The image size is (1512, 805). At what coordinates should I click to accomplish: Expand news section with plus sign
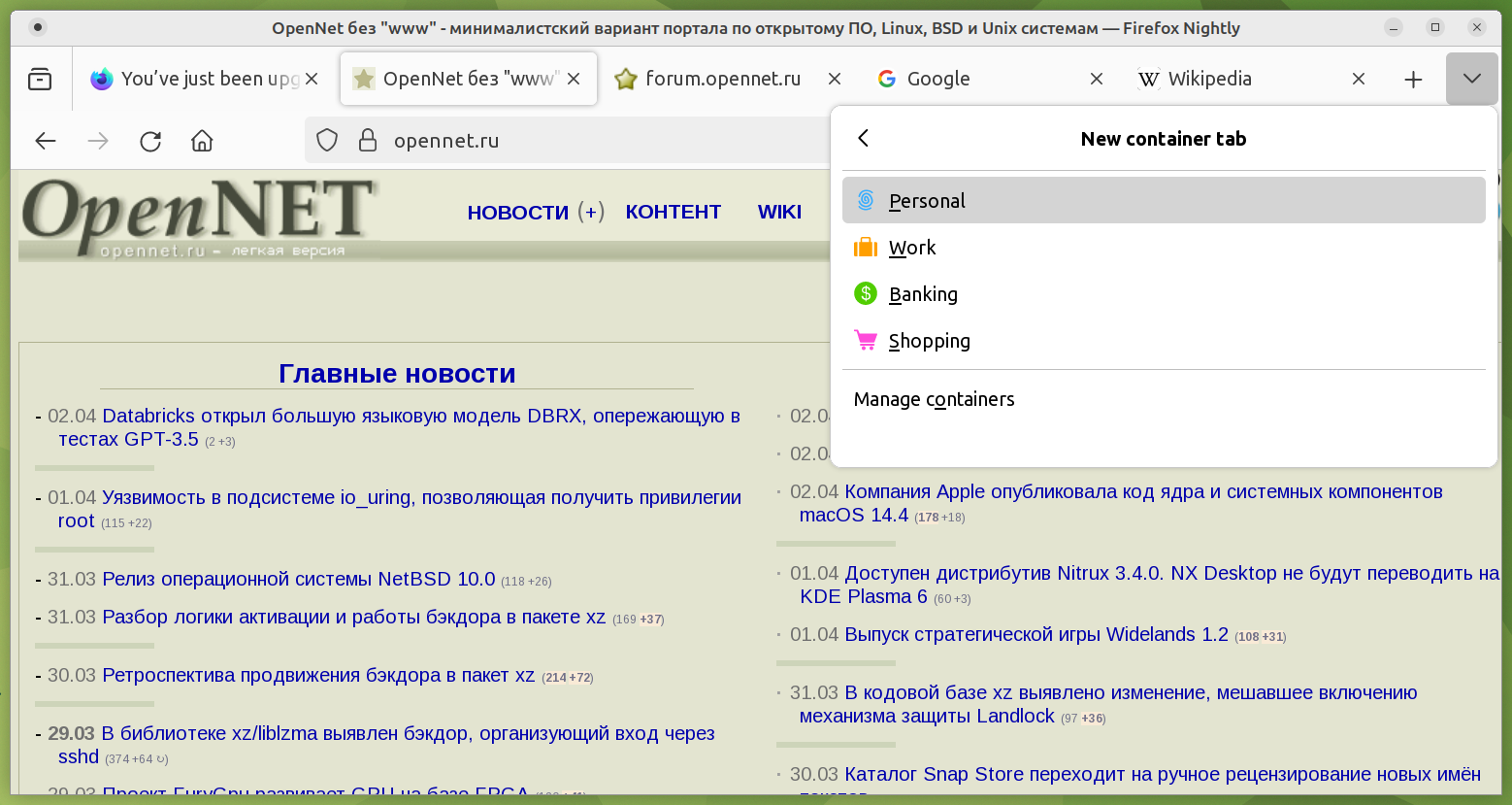pyautogui.click(x=590, y=212)
